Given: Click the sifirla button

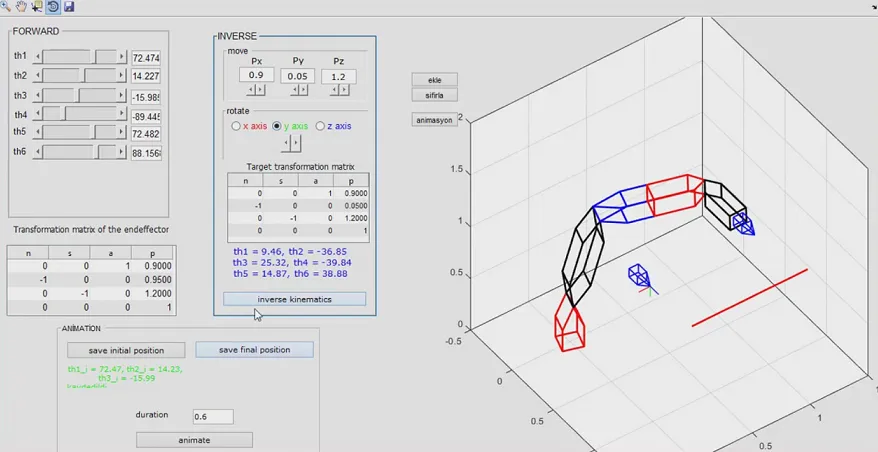Looking at the screenshot, I should (x=435, y=95).
